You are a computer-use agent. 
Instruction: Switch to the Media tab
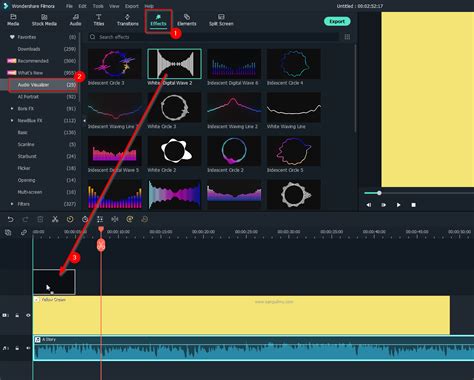click(13, 20)
